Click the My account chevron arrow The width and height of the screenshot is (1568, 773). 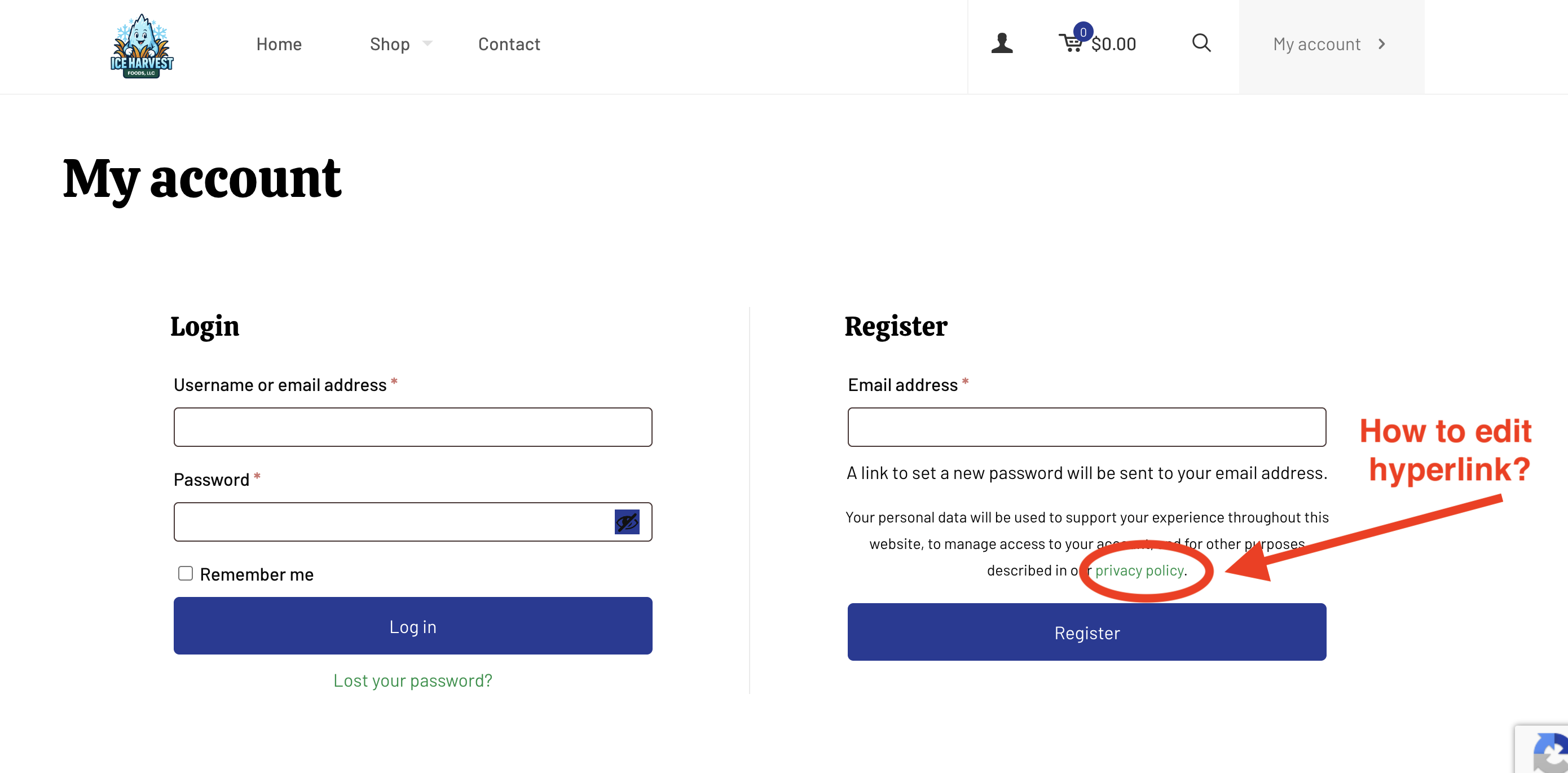click(x=1382, y=44)
